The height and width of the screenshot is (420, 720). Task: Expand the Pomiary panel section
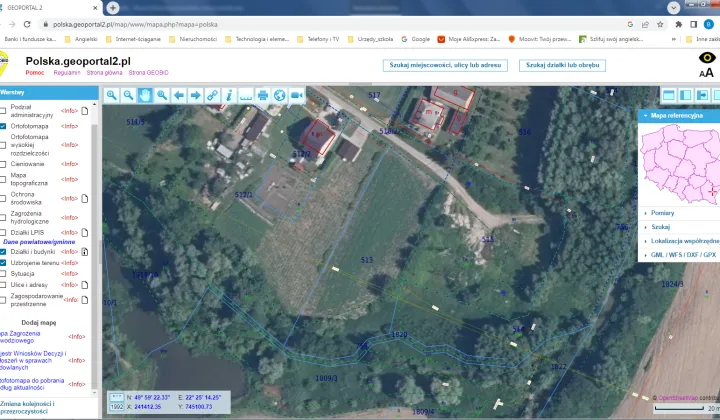tap(662, 212)
